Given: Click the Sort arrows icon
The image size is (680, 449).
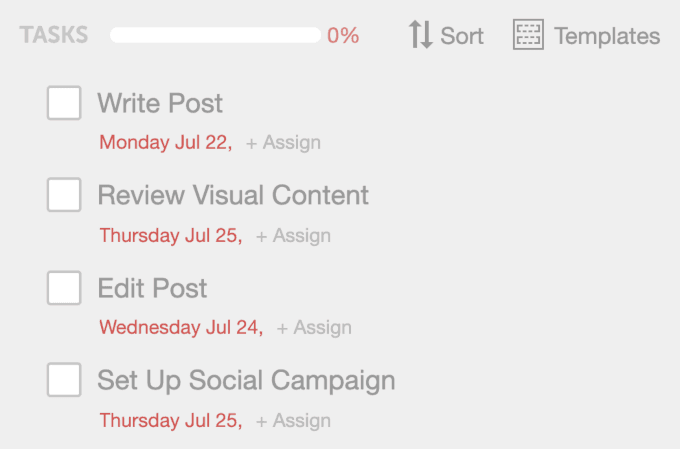Looking at the screenshot, I should tap(421, 35).
